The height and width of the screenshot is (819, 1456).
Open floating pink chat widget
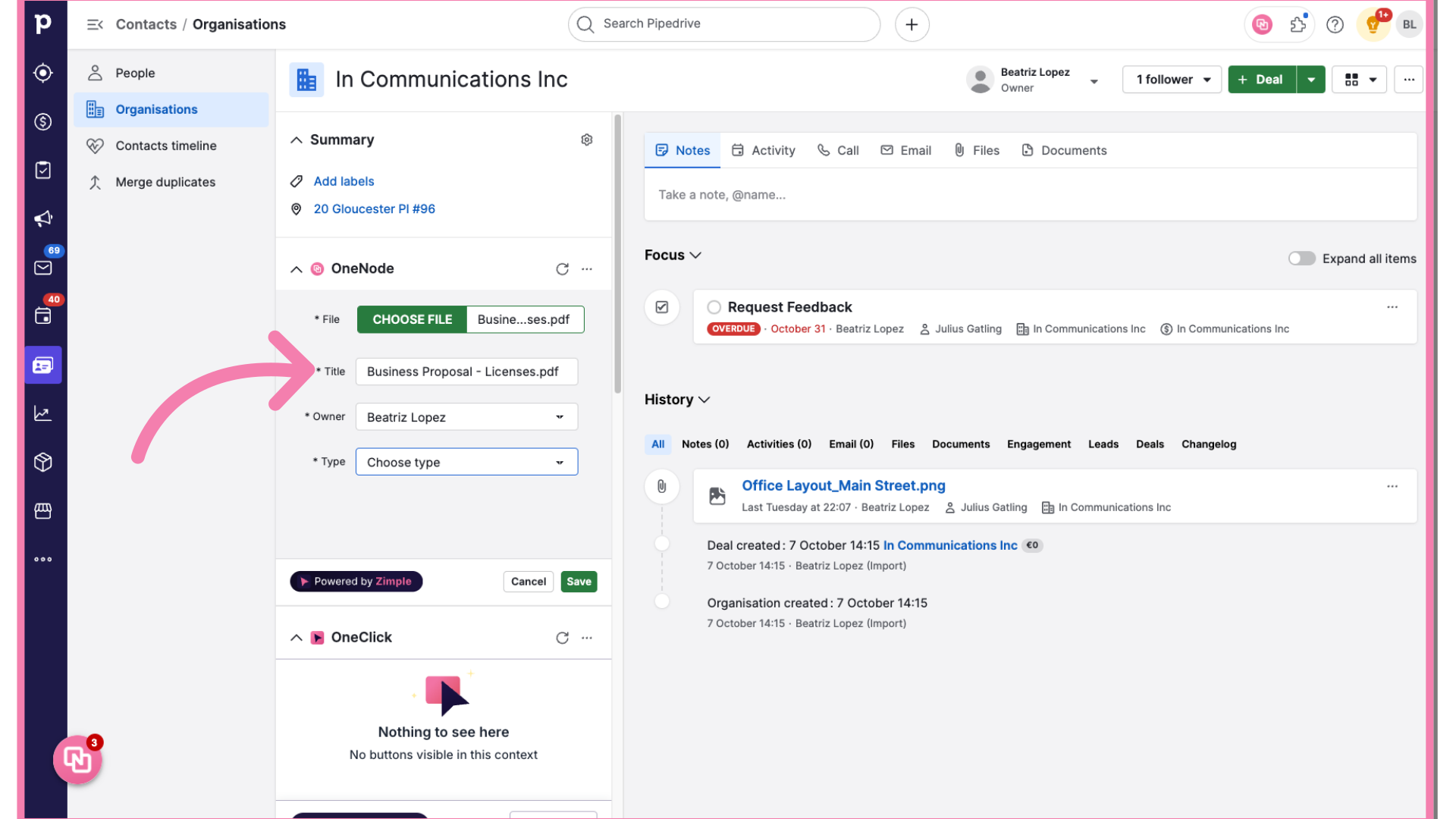77,759
